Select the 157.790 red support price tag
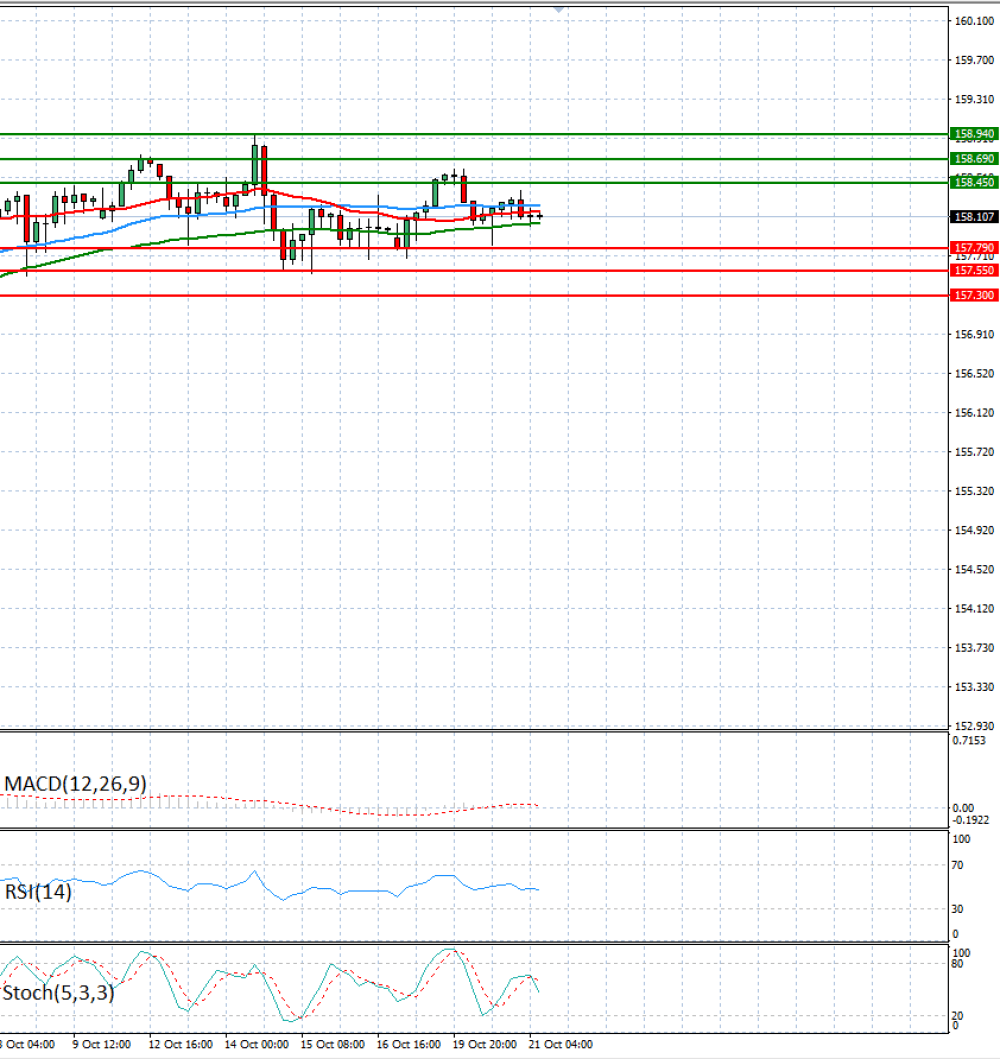The height and width of the screenshot is (1059, 1000). point(973,248)
